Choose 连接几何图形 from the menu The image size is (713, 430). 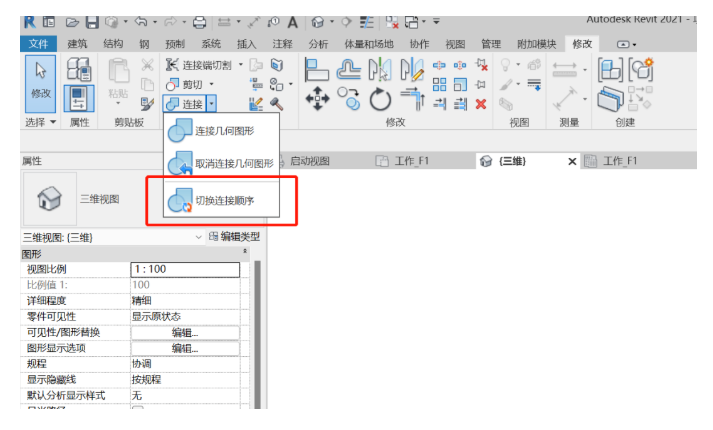pyautogui.click(x=221, y=131)
